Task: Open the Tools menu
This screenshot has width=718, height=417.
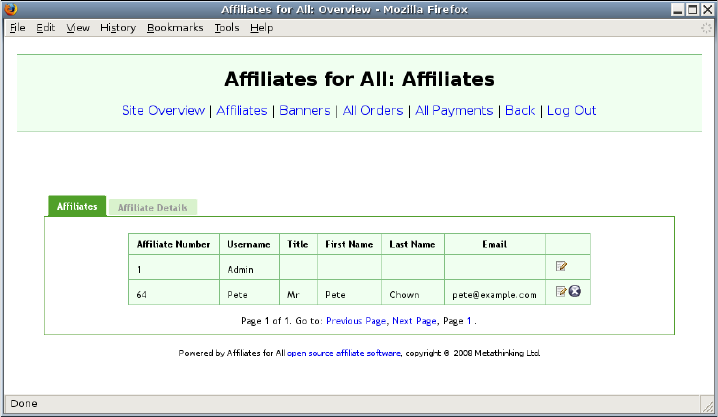Action: 227,28
